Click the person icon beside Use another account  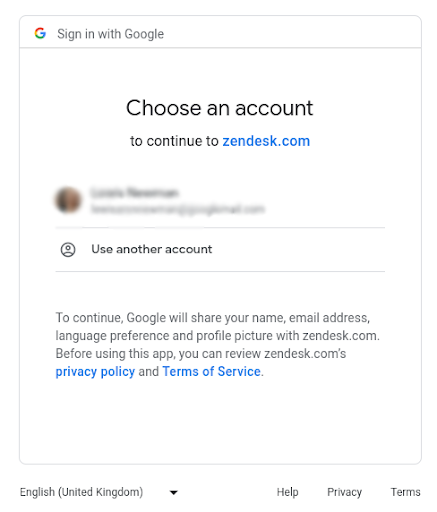tap(68, 250)
